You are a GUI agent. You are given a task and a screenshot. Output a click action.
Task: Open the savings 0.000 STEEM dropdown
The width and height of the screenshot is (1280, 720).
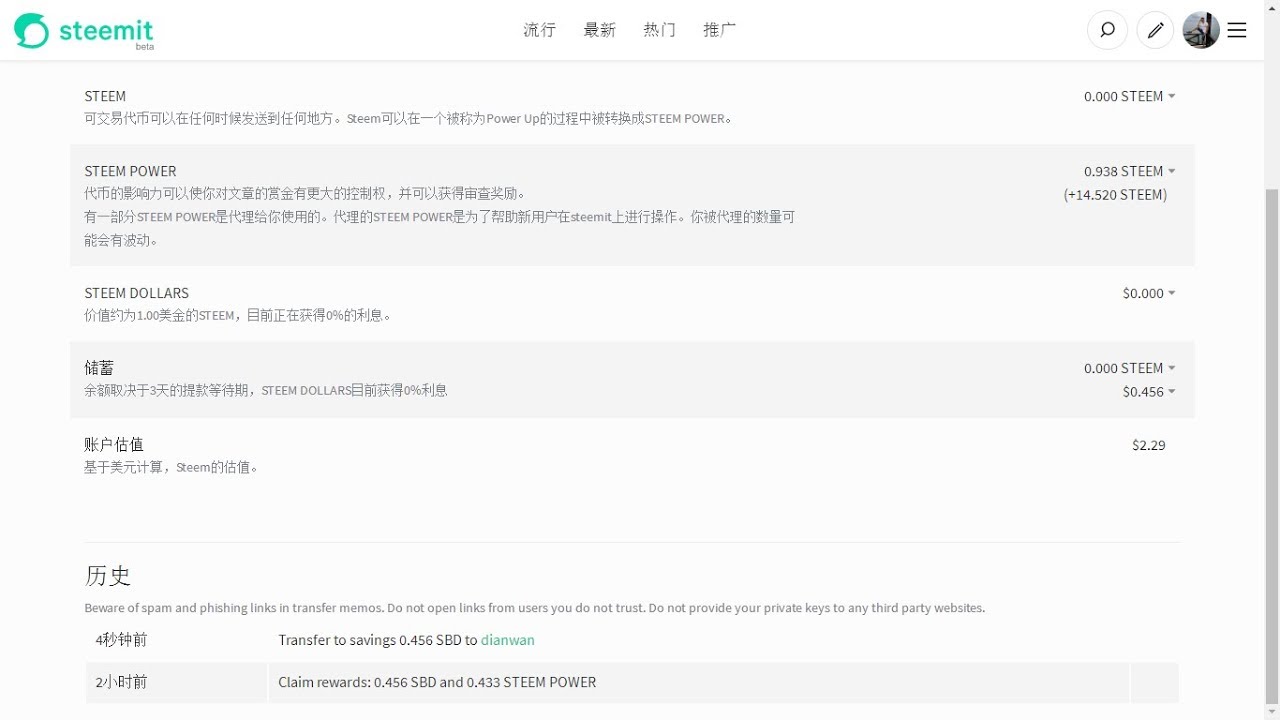(x=1129, y=368)
